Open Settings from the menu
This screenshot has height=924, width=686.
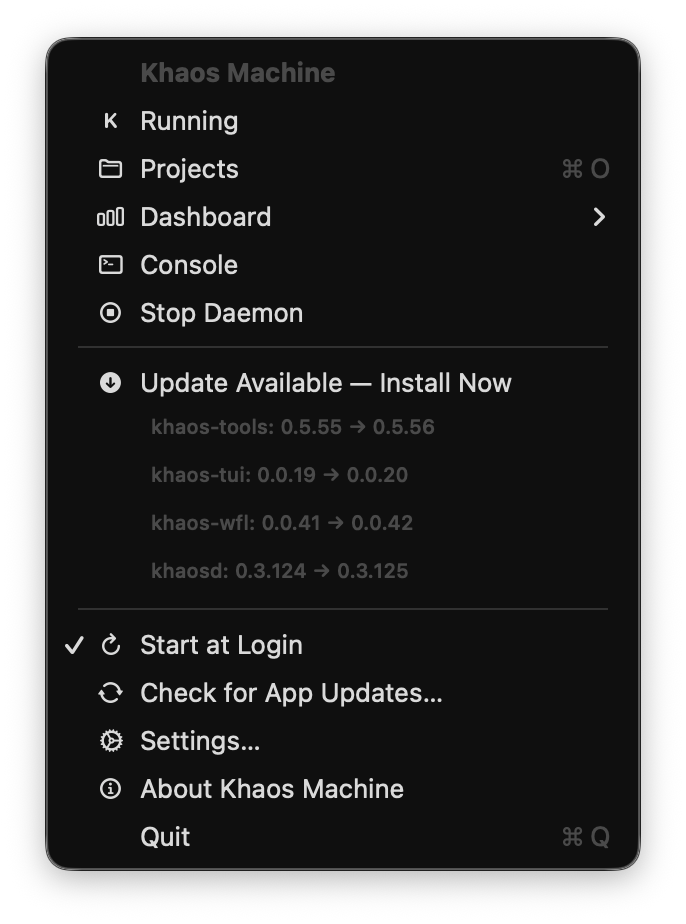(199, 741)
